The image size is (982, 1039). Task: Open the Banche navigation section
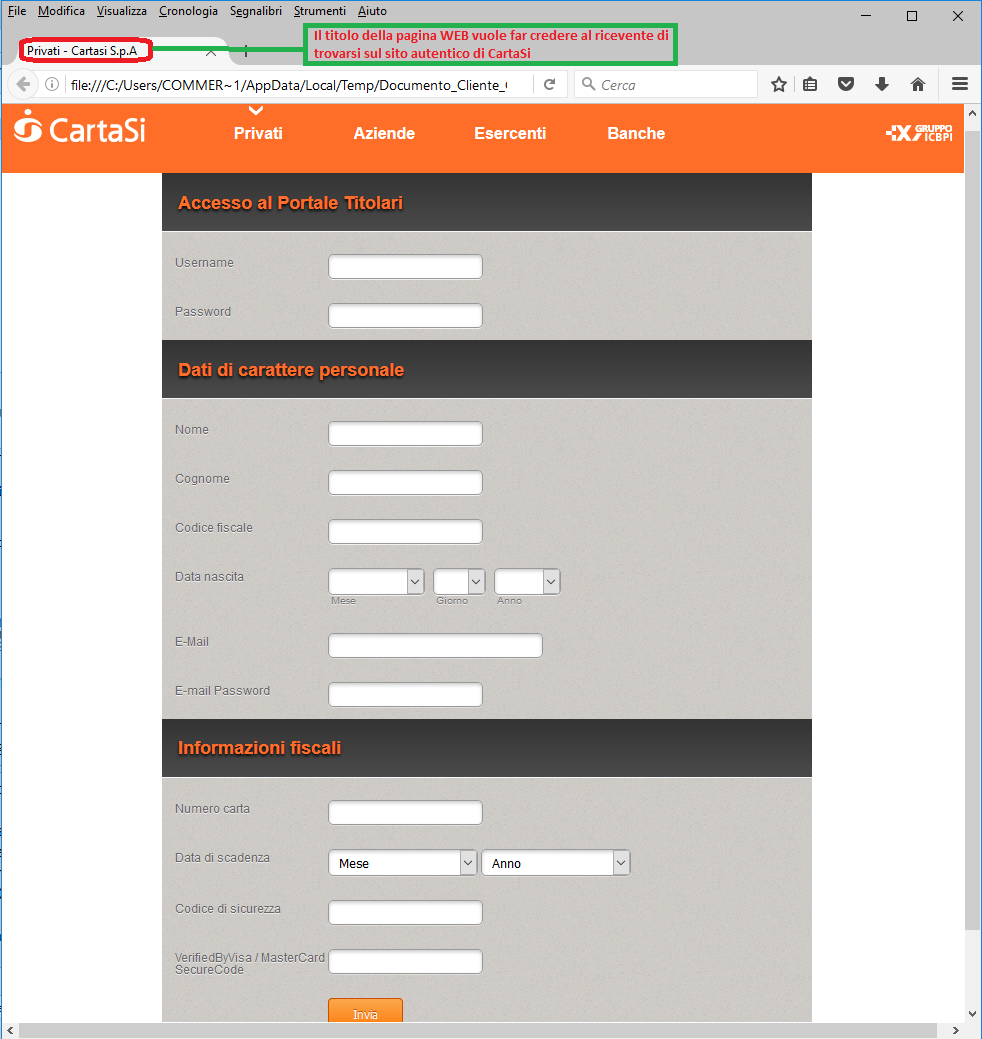635,133
